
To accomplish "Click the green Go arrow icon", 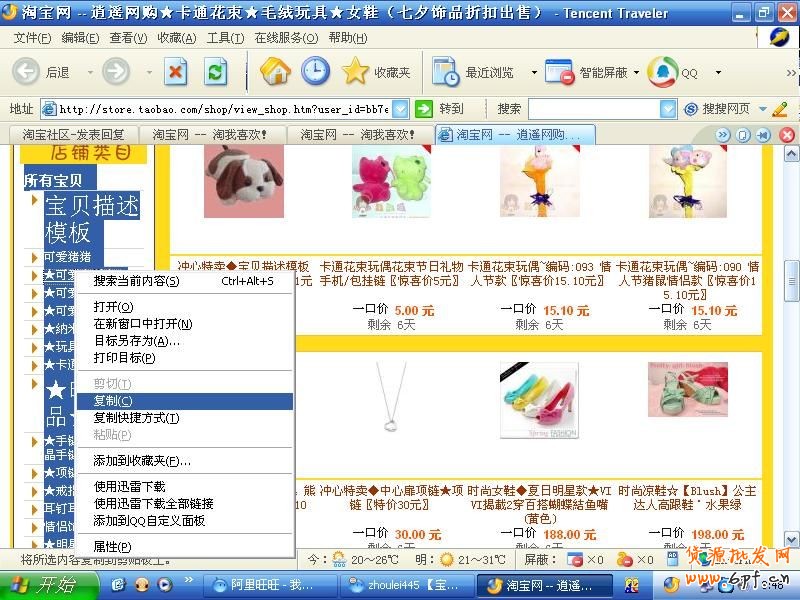I will coord(424,109).
